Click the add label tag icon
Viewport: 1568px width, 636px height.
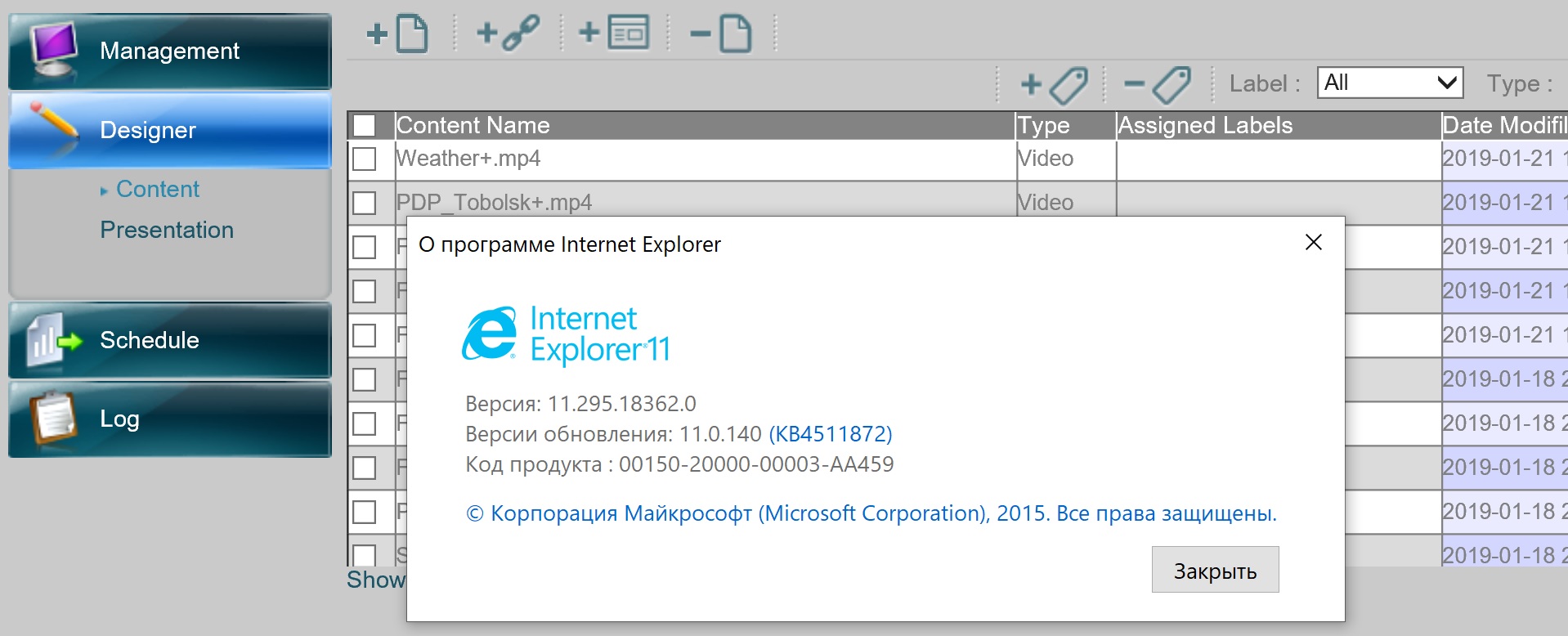tap(1055, 84)
